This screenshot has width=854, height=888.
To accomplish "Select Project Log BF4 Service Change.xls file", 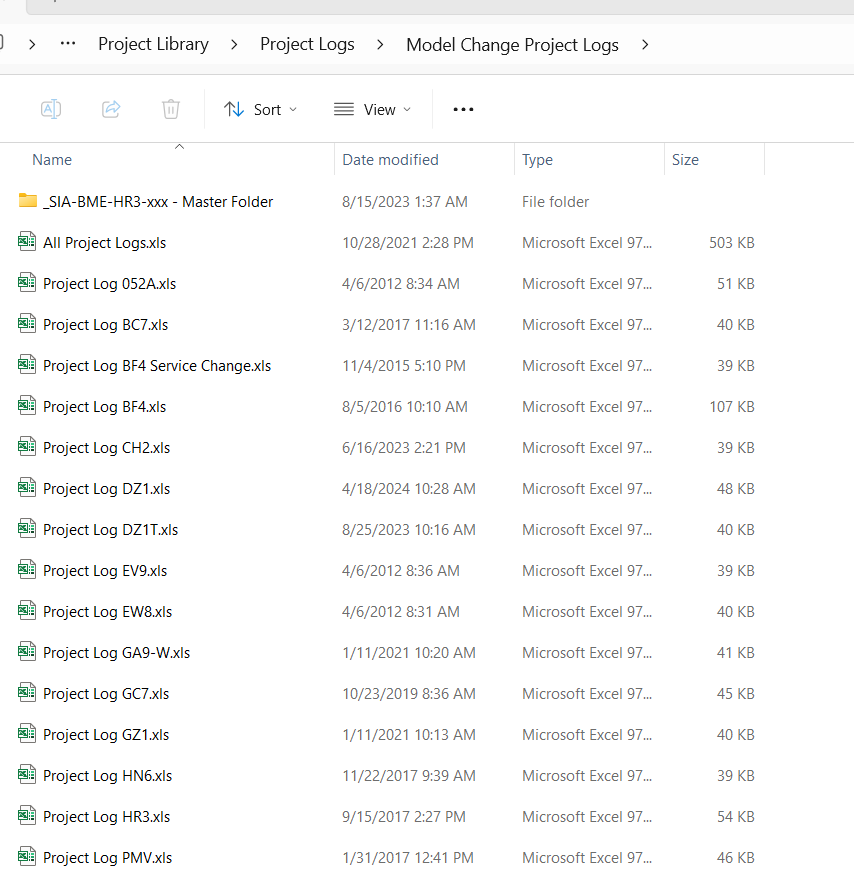I will point(157,365).
